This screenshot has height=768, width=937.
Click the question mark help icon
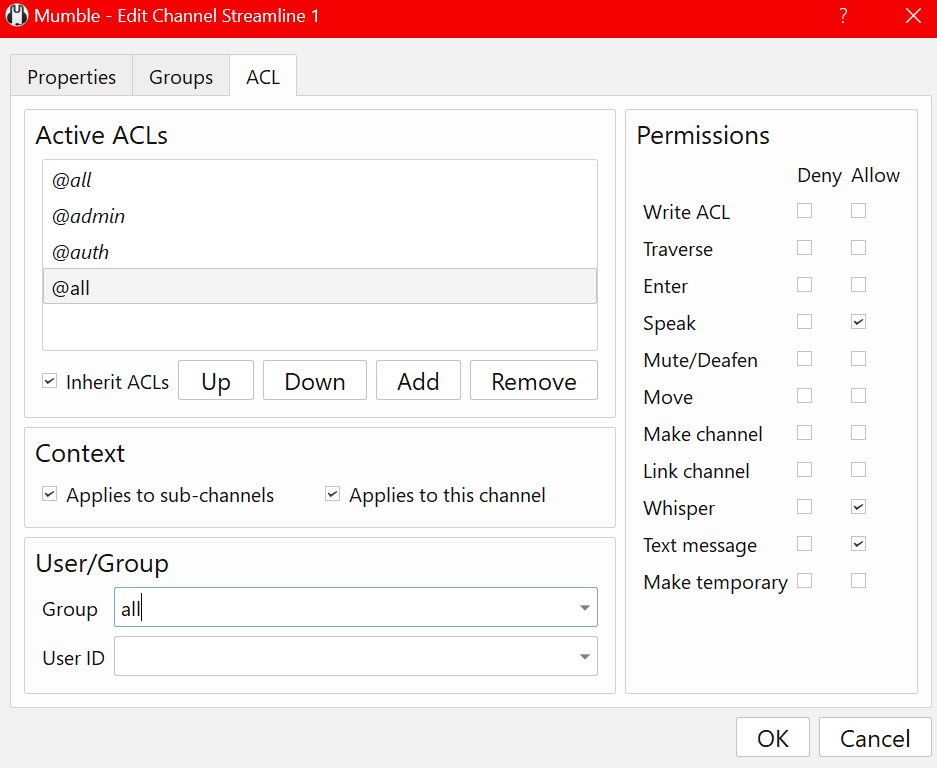(843, 16)
